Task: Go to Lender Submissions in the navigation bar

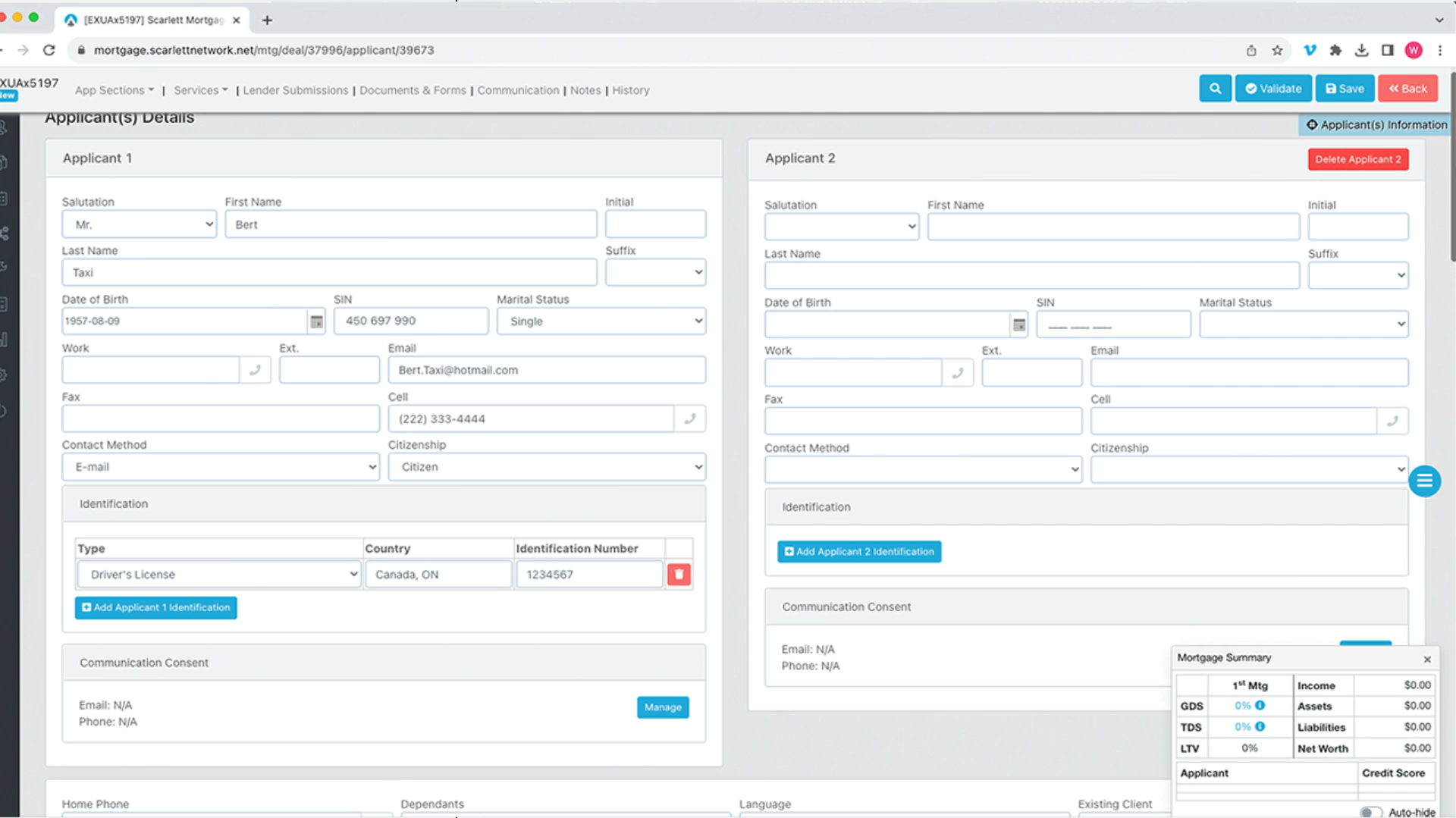Action: [295, 90]
